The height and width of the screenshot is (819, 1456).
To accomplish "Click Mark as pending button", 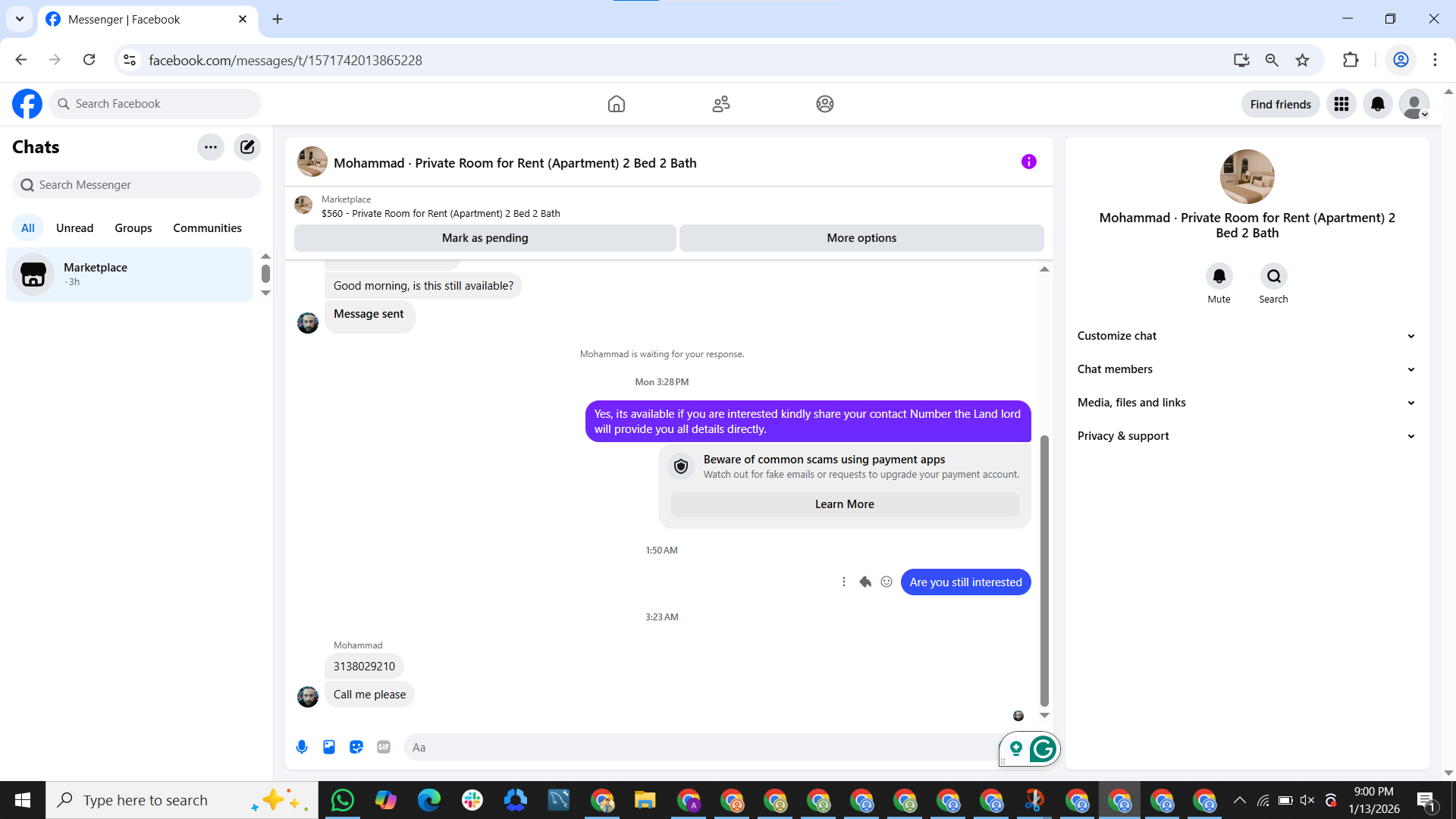I will point(485,238).
